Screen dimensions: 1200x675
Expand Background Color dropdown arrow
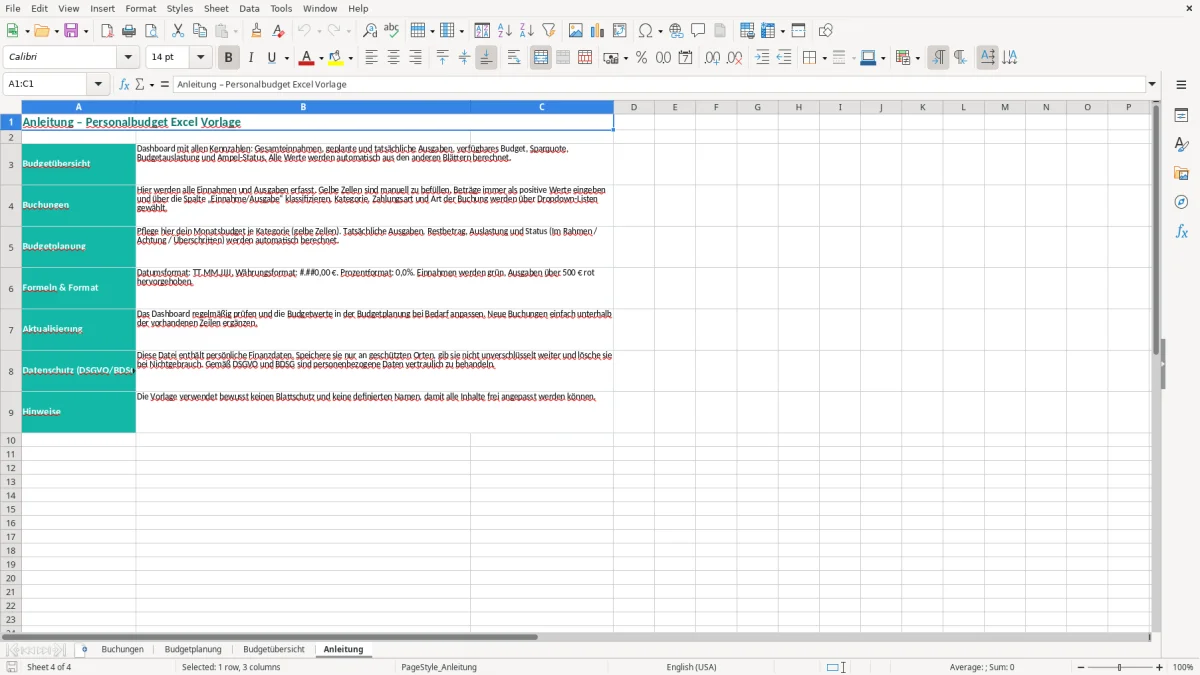pos(351,59)
